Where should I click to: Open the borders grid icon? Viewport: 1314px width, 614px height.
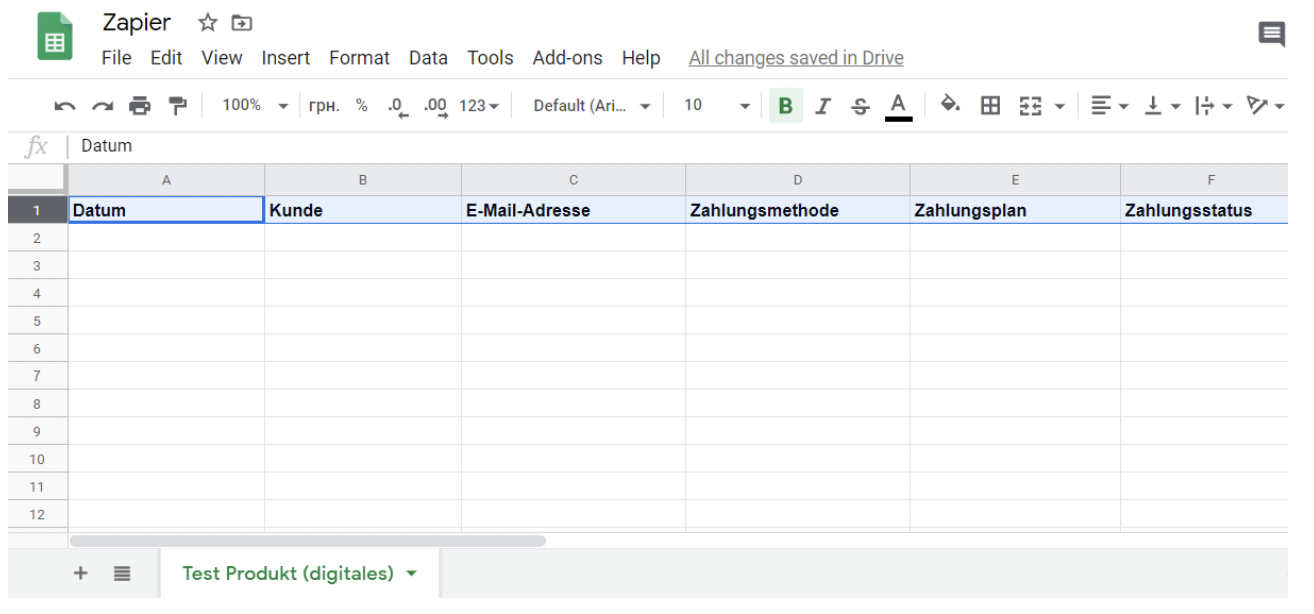(x=990, y=106)
